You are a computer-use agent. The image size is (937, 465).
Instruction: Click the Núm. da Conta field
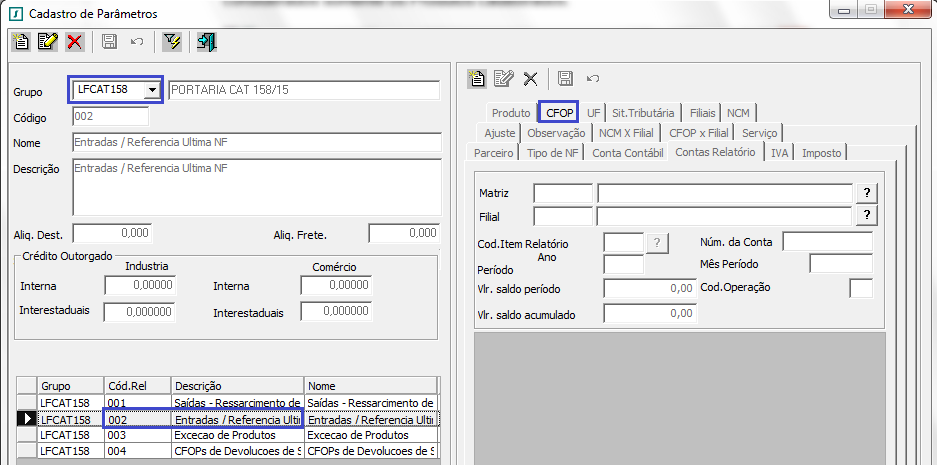828,241
